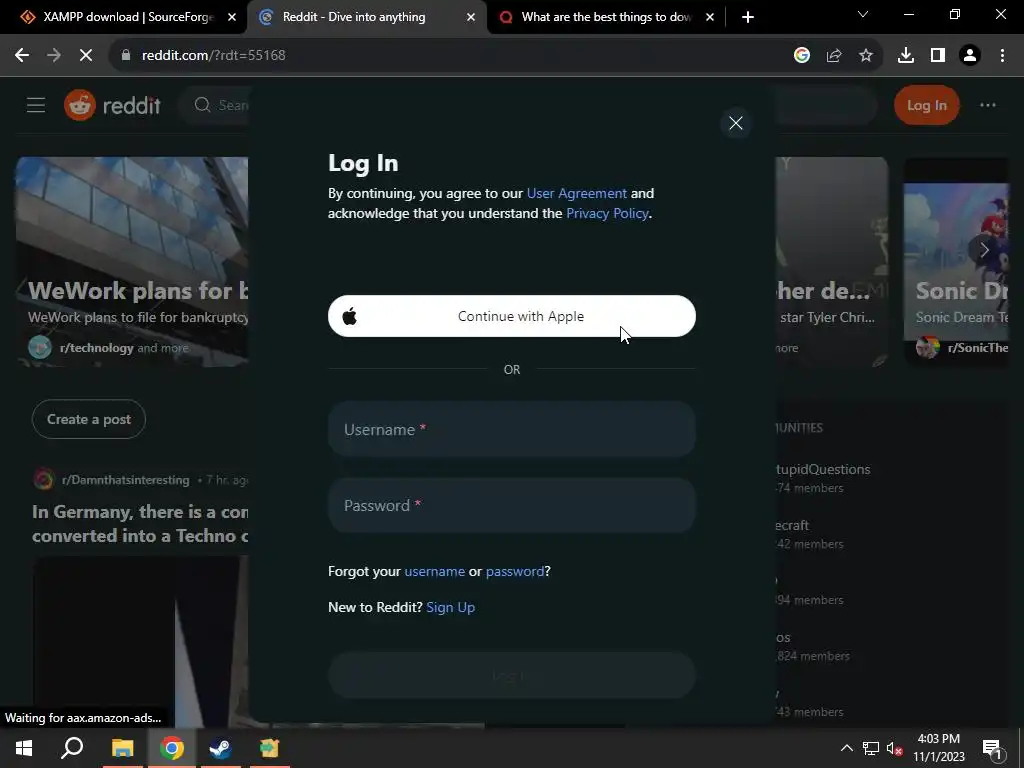This screenshot has height=768, width=1024.
Task: Click the orange Log In header button
Action: coord(926,105)
